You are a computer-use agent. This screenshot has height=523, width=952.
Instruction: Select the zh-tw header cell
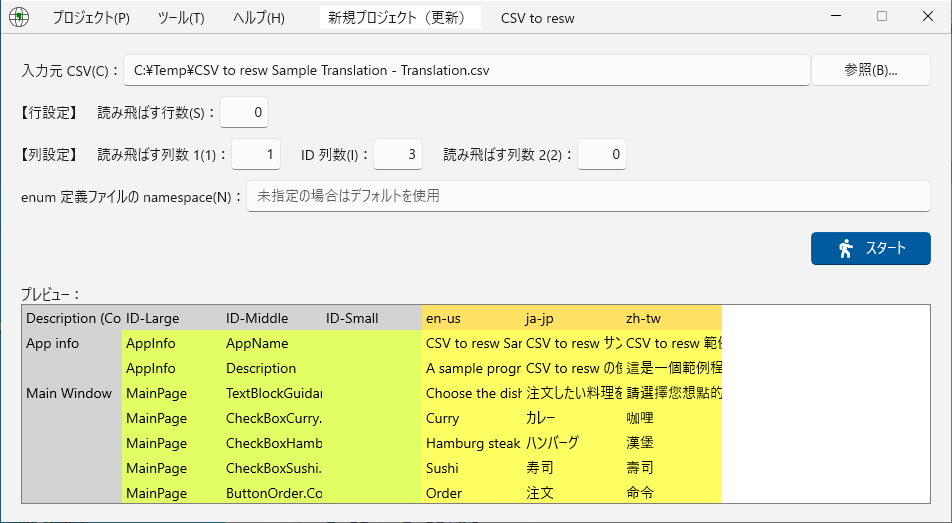click(672, 318)
